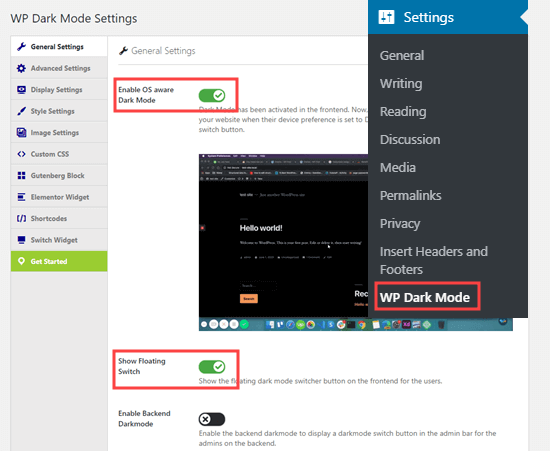This screenshot has height=451, width=550.
Task: Click the Switch Widget monitor icon
Action: click(x=21, y=240)
